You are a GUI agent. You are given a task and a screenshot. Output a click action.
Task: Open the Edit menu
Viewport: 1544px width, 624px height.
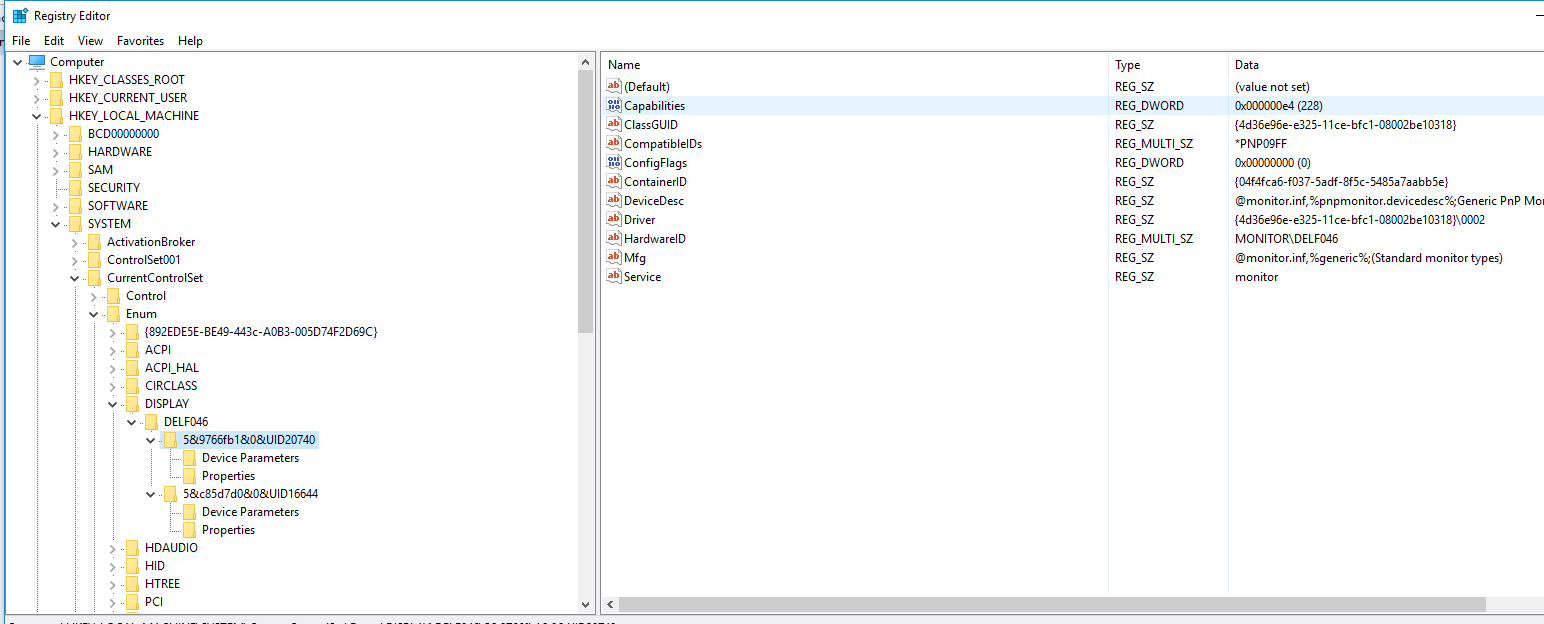tap(54, 41)
